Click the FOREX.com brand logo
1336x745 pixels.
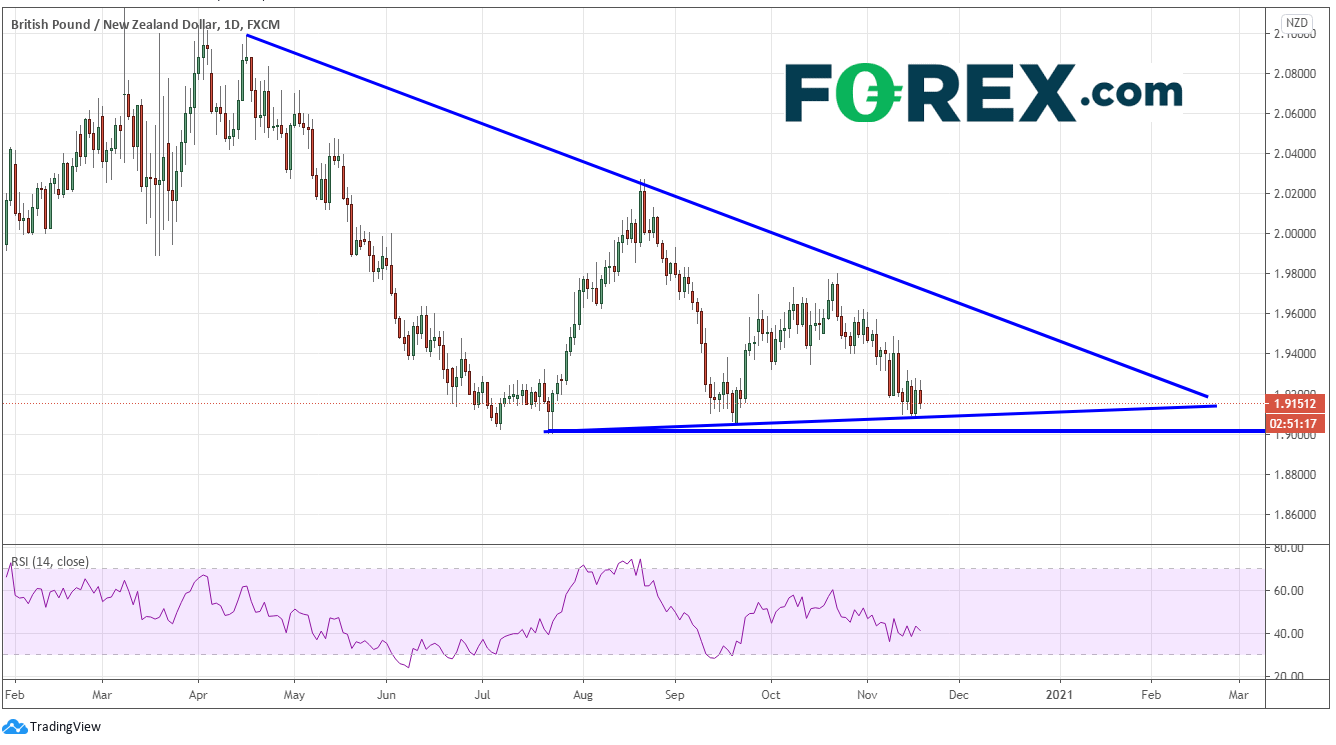(x=983, y=93)
